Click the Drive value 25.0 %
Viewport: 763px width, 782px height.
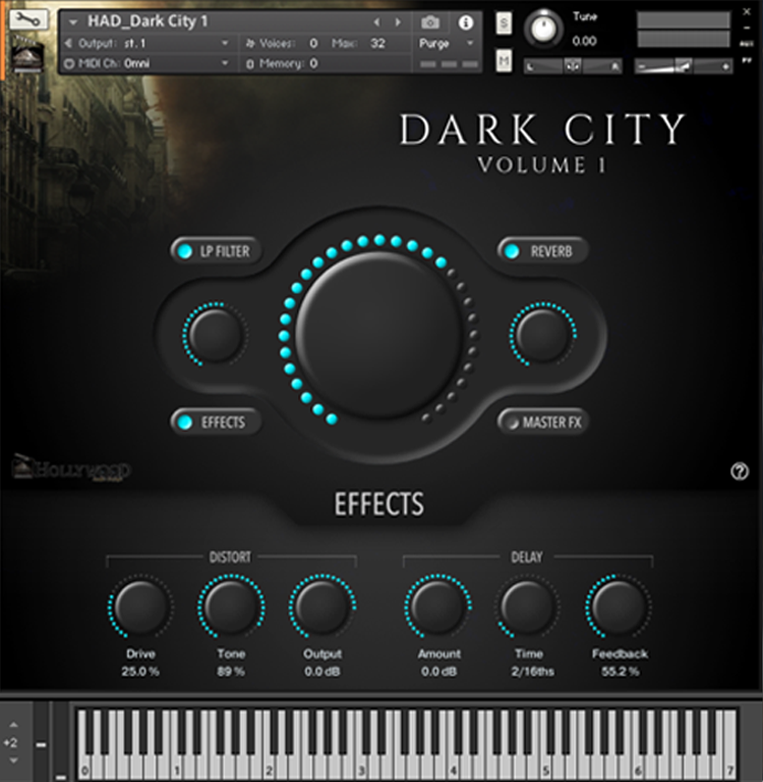click(141, 671)
